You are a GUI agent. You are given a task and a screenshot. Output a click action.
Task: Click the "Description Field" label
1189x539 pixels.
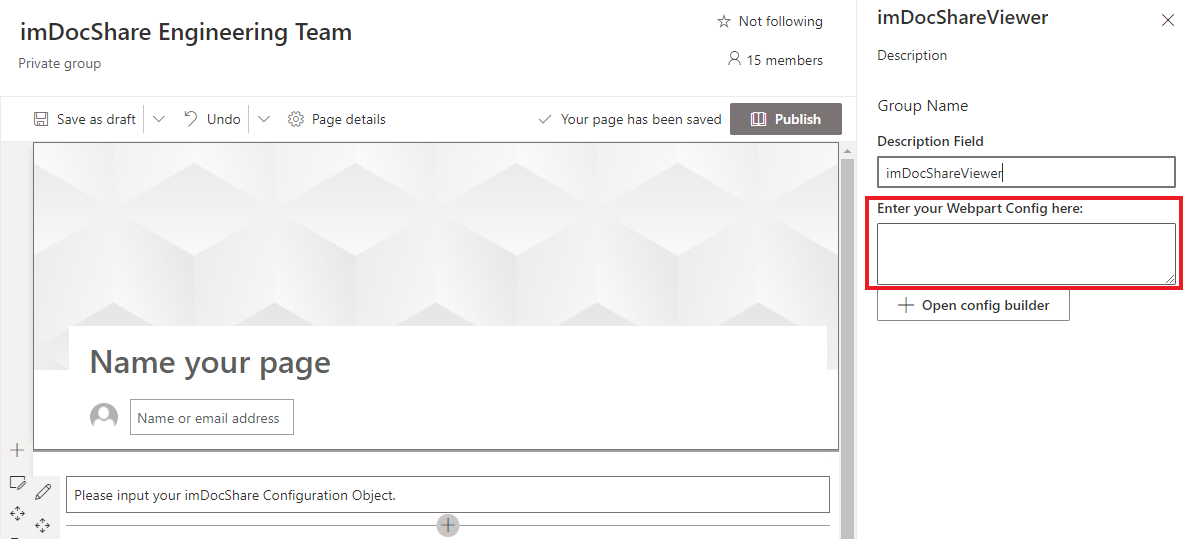(x=930, y=141)
